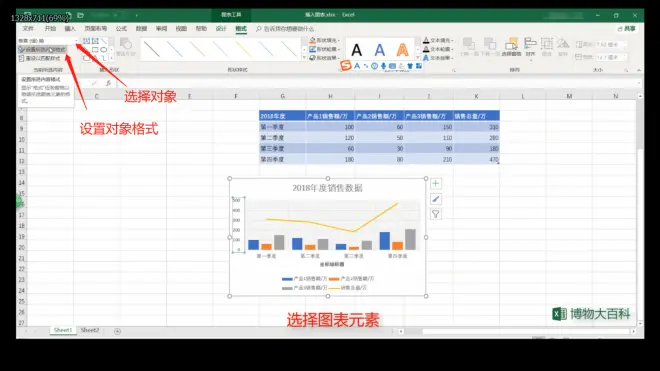Select table cell 第一季度
660x371 pixels.
pos(282,127)
